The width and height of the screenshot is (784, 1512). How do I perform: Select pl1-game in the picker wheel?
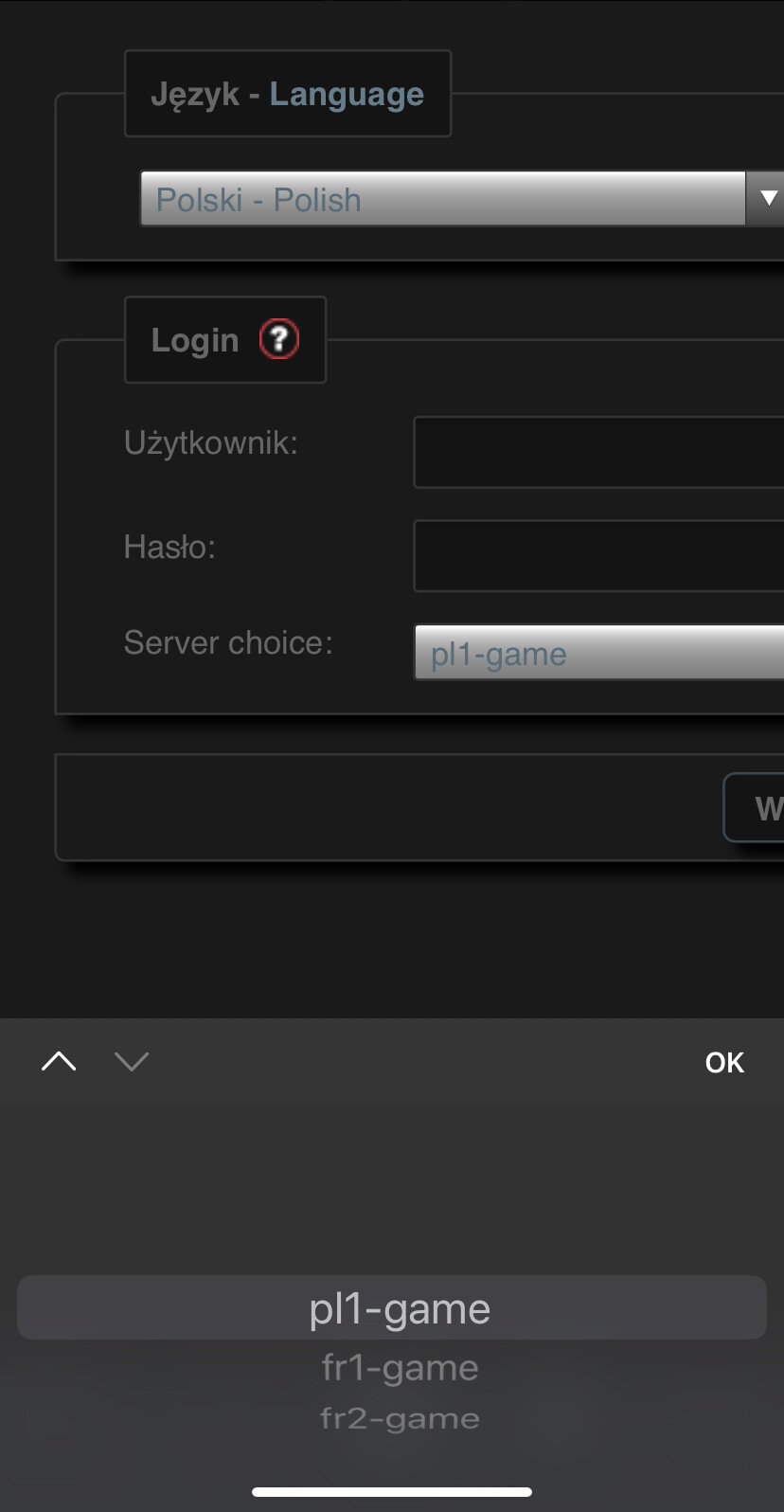[399, 1308]
